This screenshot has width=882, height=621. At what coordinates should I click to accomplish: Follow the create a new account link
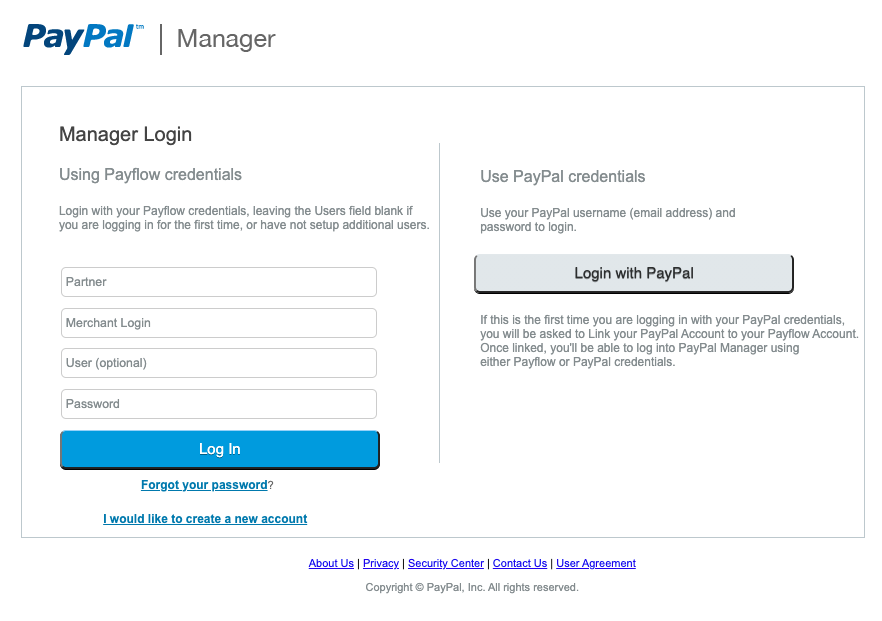(x=205, y=519)
